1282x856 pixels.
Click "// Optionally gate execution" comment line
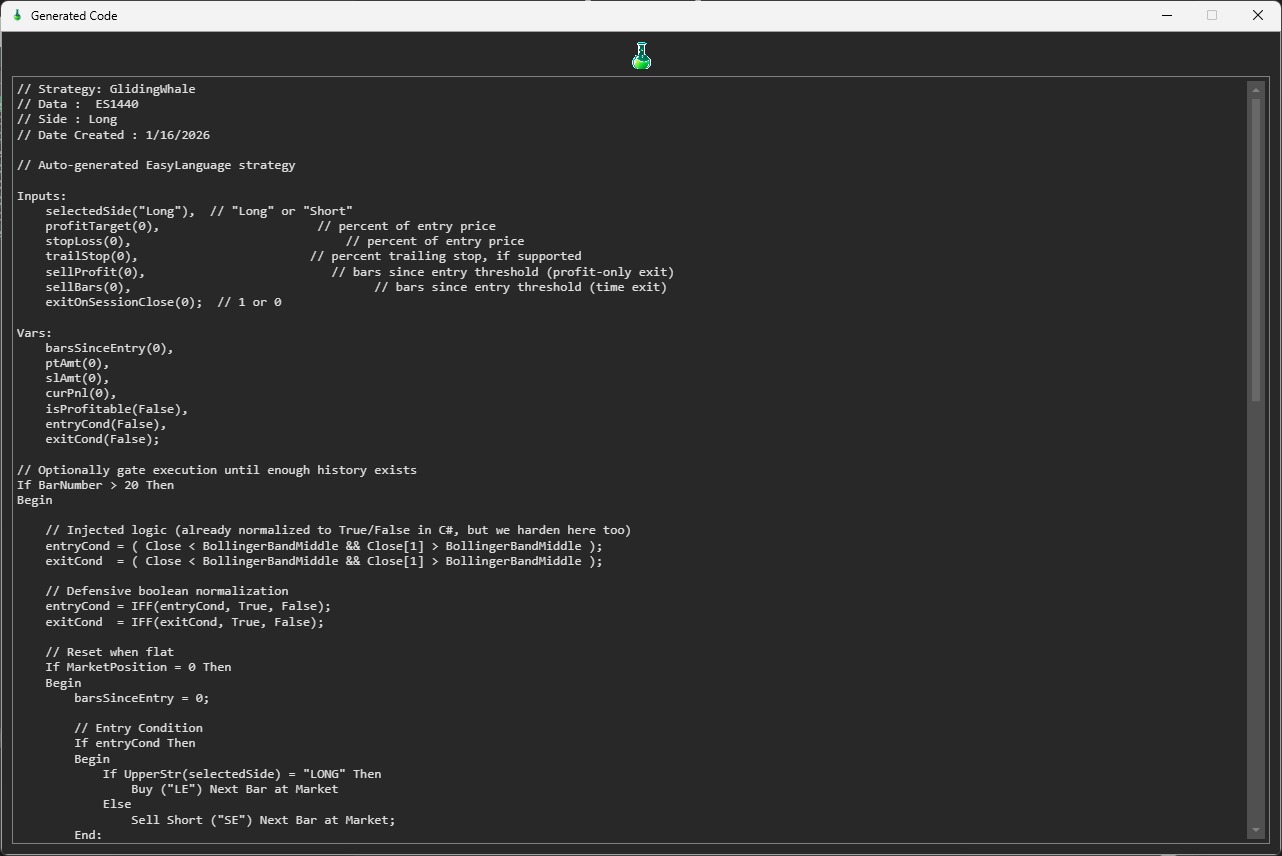click(x=217, y=470)
